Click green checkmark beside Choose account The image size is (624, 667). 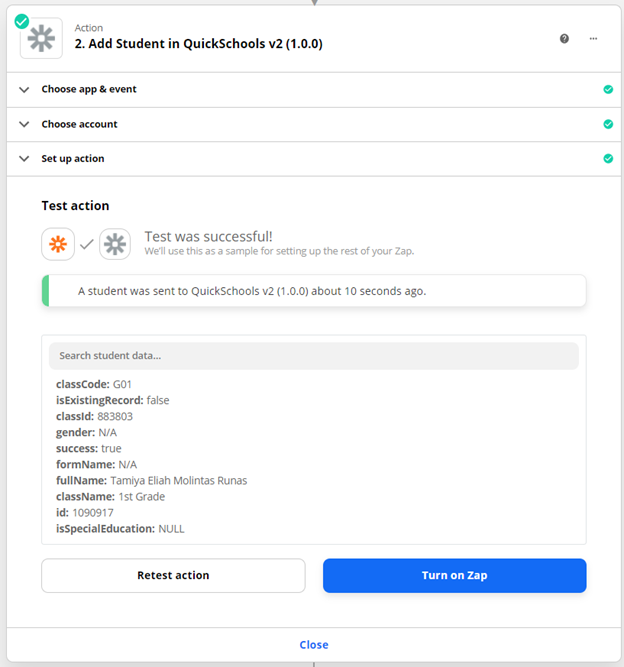[x=608, y=124]
